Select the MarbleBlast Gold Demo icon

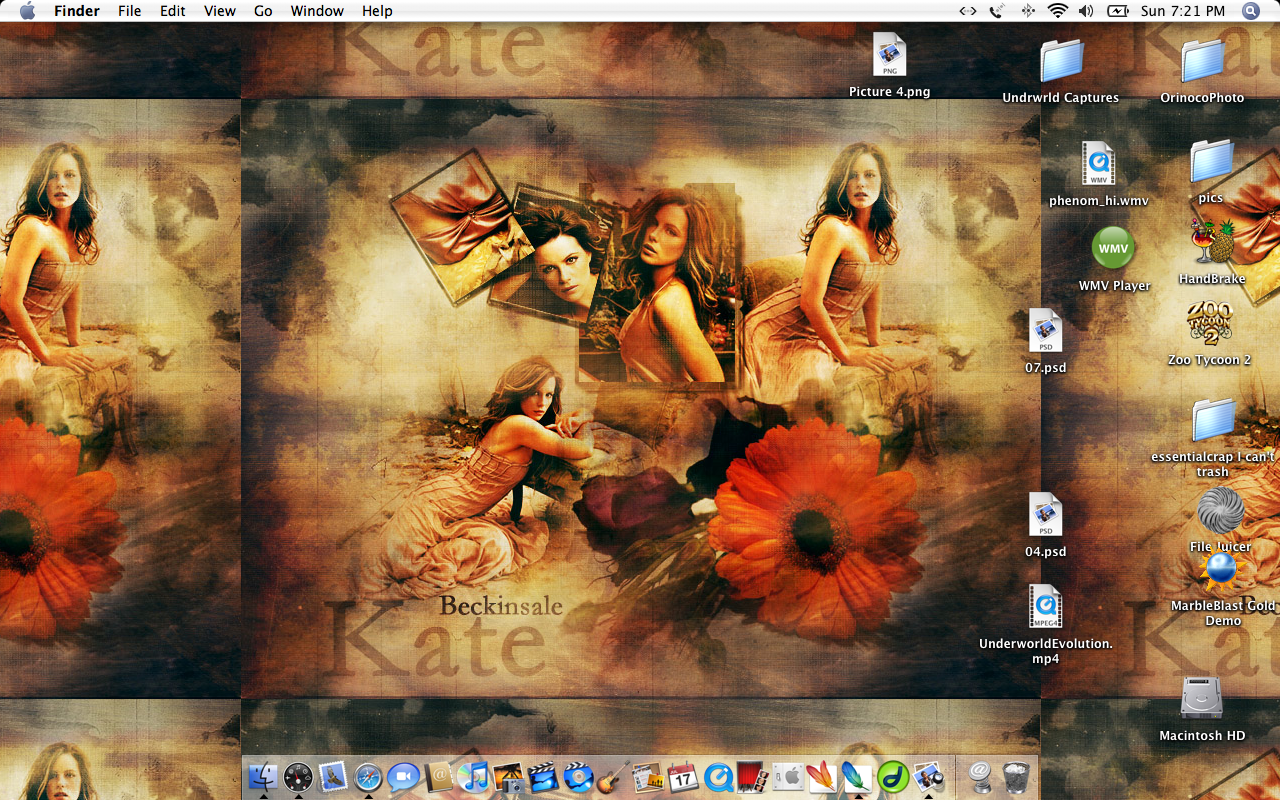point(1220,570)
